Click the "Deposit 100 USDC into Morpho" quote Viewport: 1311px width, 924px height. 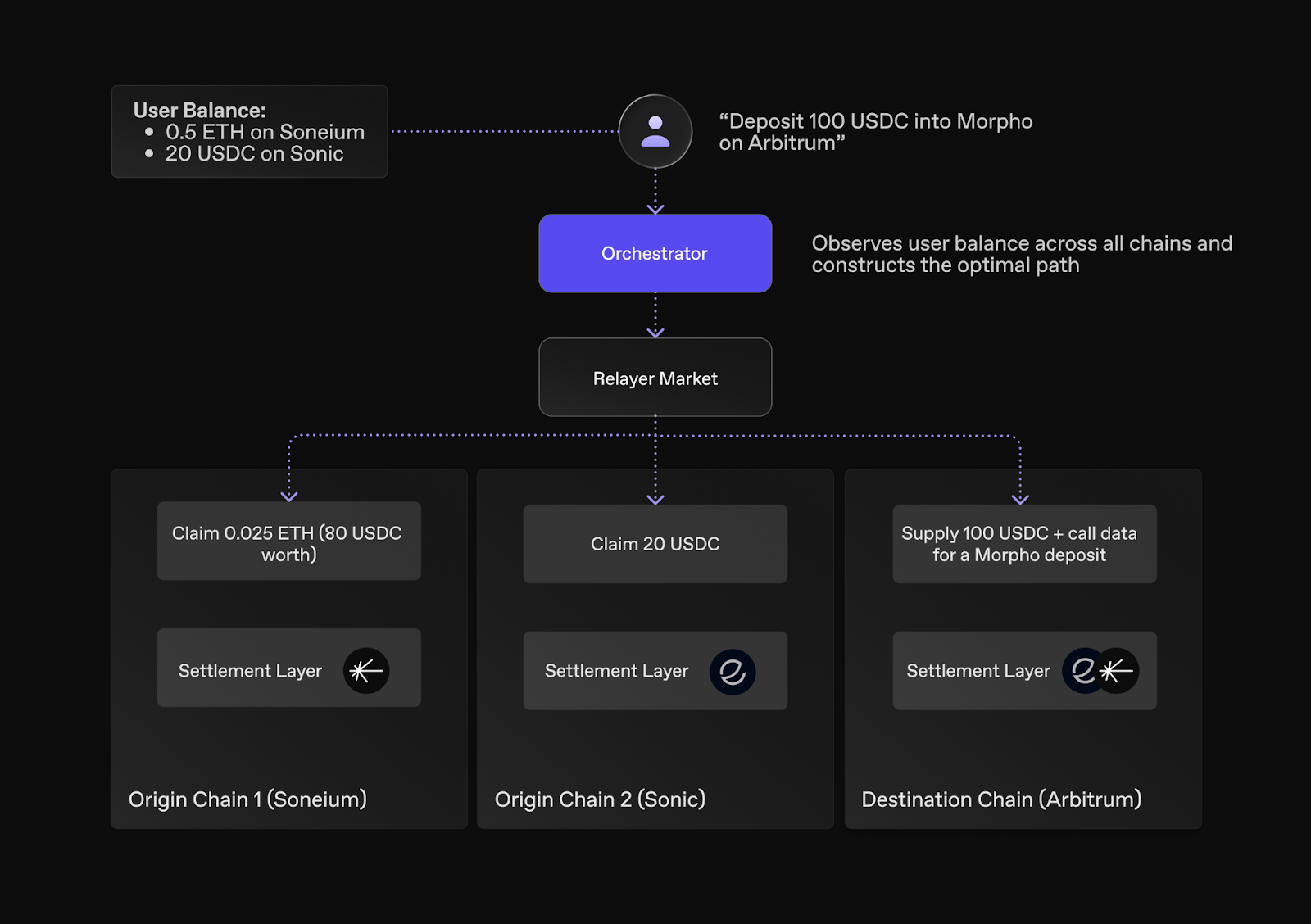click(876, 132)
